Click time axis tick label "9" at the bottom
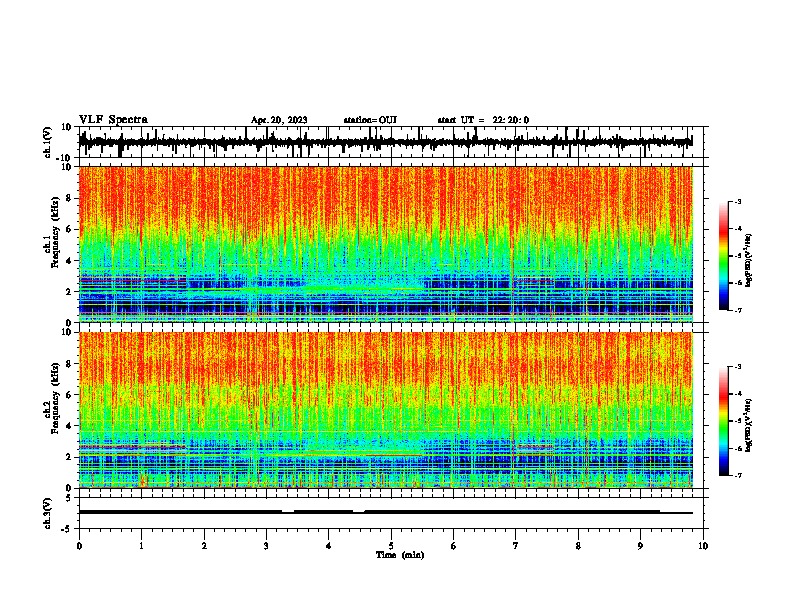792x612 pixels. coord(640,546)
